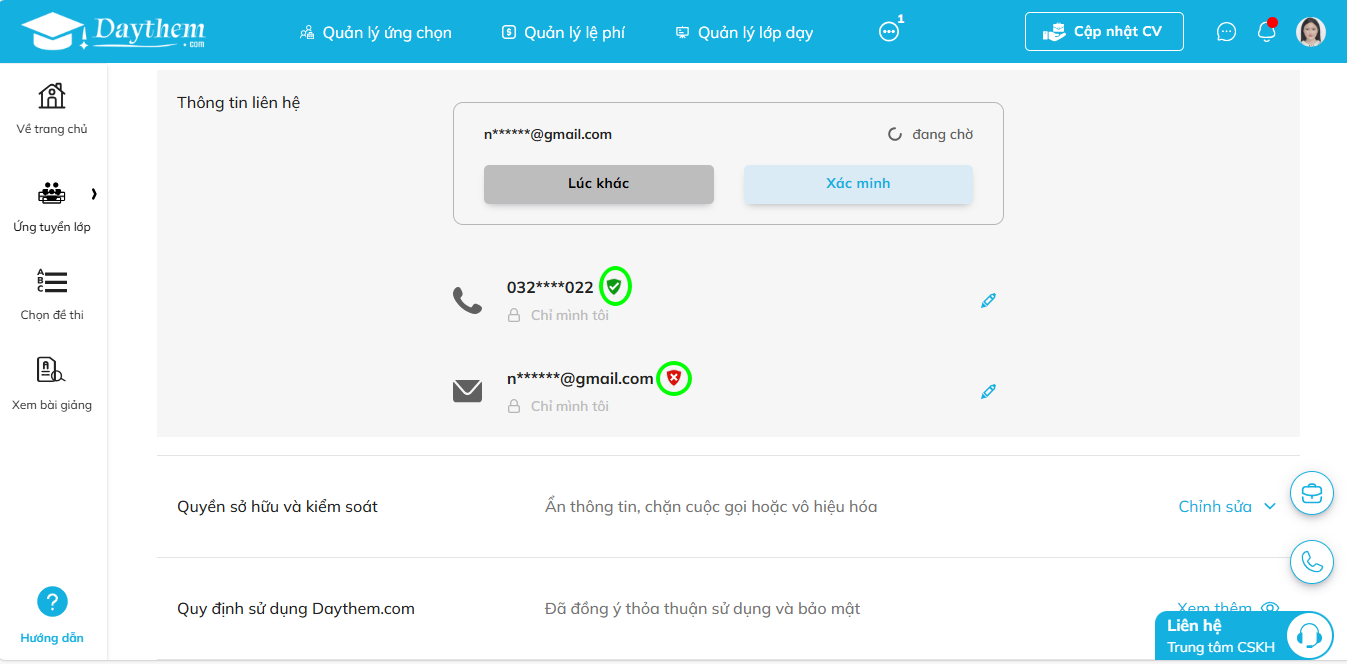This screenshot has height=664, width=1347.
Task: Edit the email address with pencil icon
Action: pos(988,391)
